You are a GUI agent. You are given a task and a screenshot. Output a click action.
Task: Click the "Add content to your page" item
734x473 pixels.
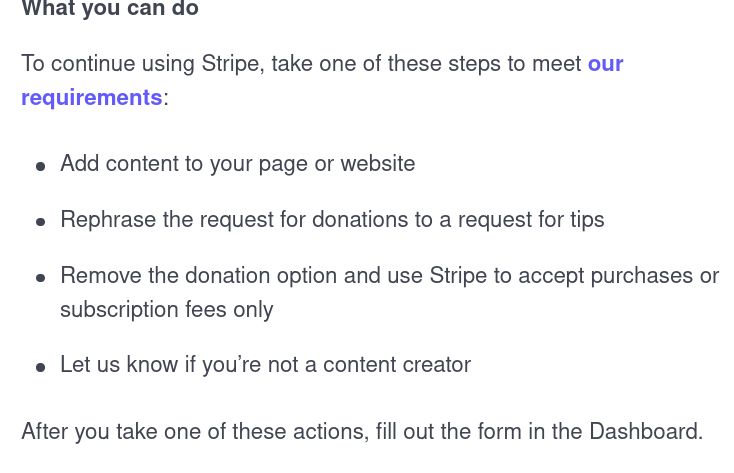click(237, 164)
